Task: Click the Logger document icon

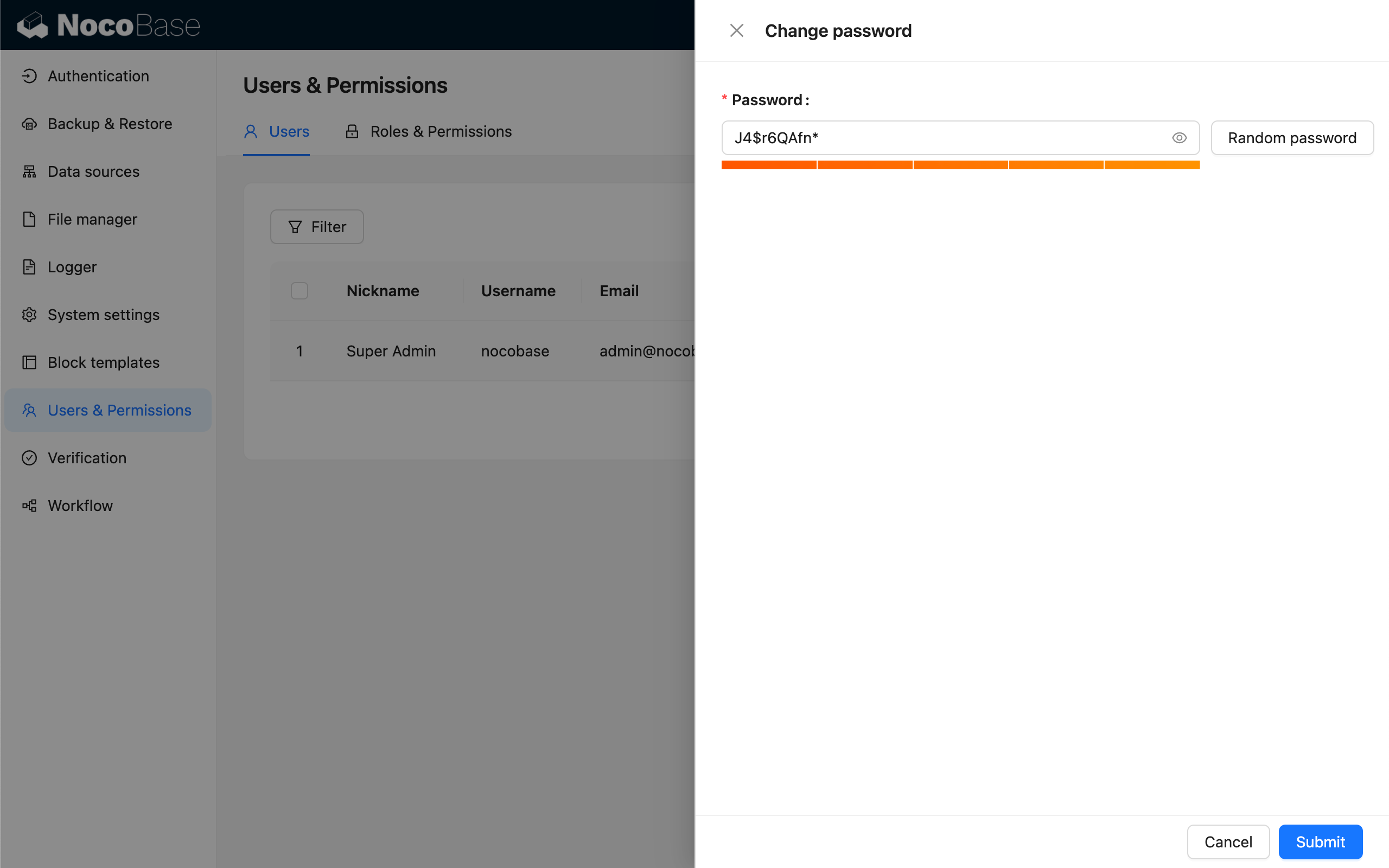Action: 29,266
